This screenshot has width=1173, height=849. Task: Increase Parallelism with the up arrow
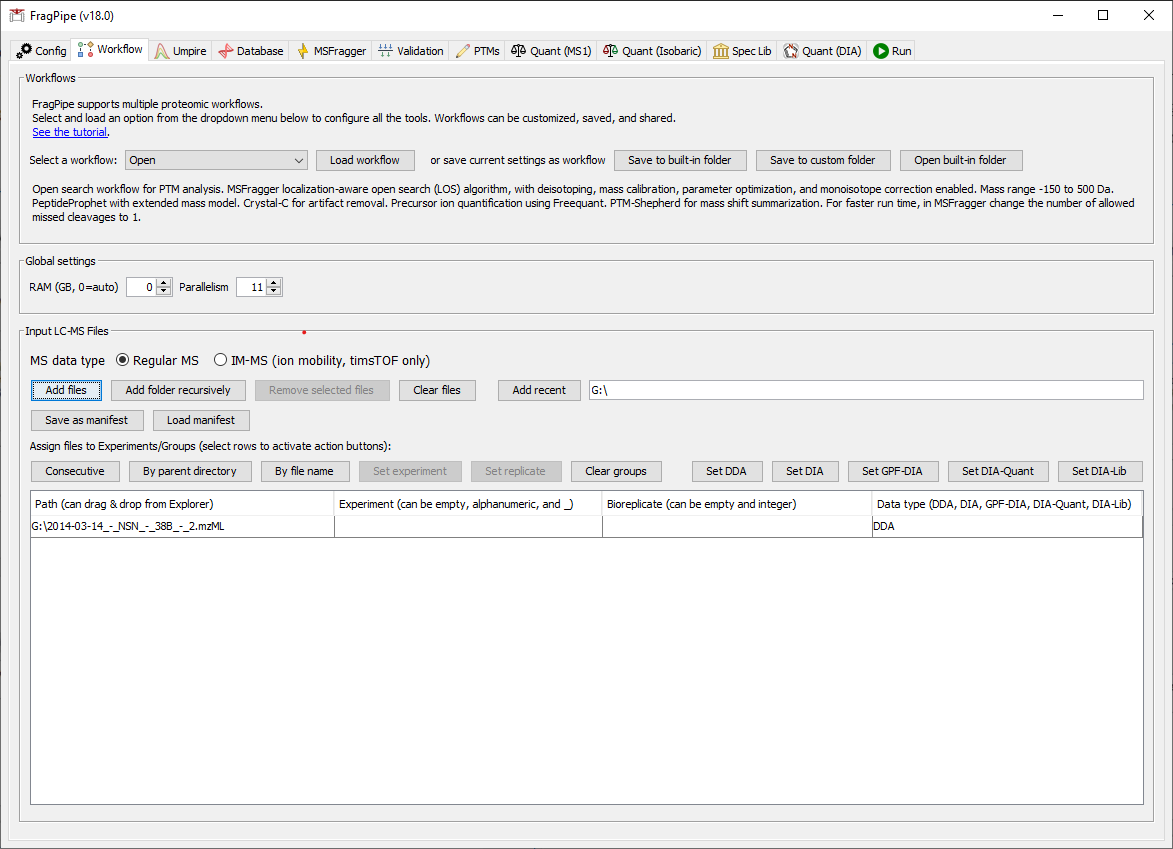tap(274, 283)
